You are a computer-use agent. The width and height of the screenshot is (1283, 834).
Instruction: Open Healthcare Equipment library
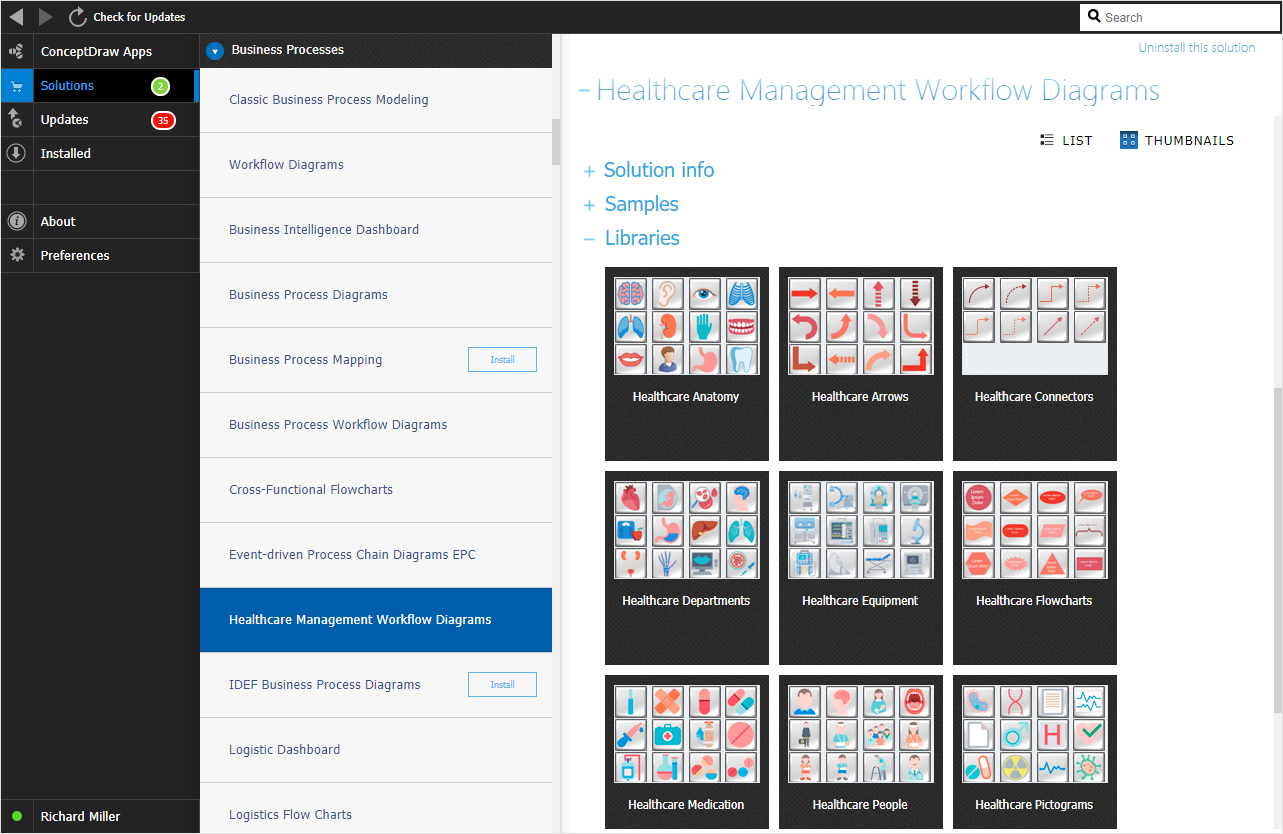click(860, 568)
